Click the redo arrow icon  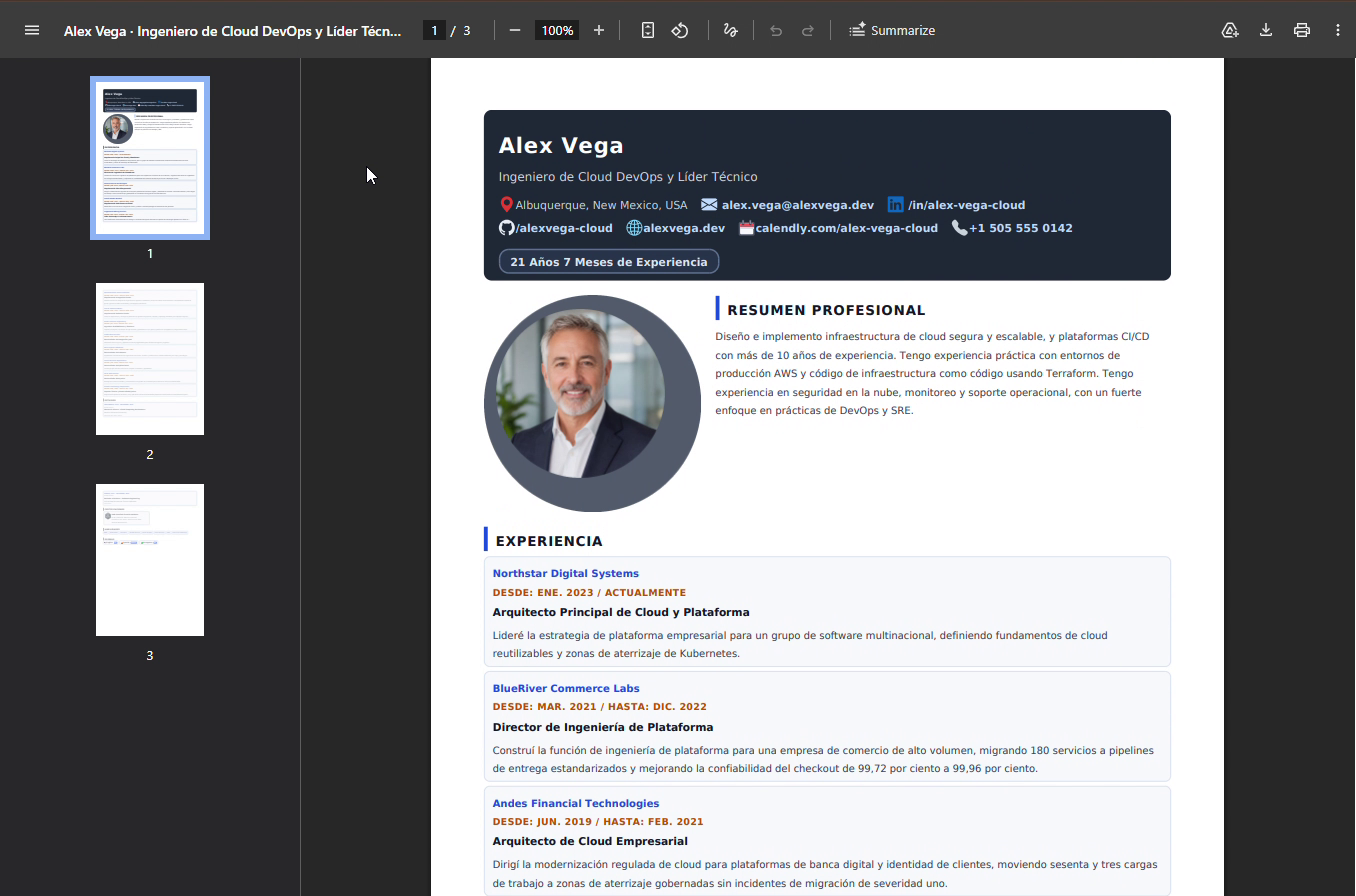coord(808,30)
